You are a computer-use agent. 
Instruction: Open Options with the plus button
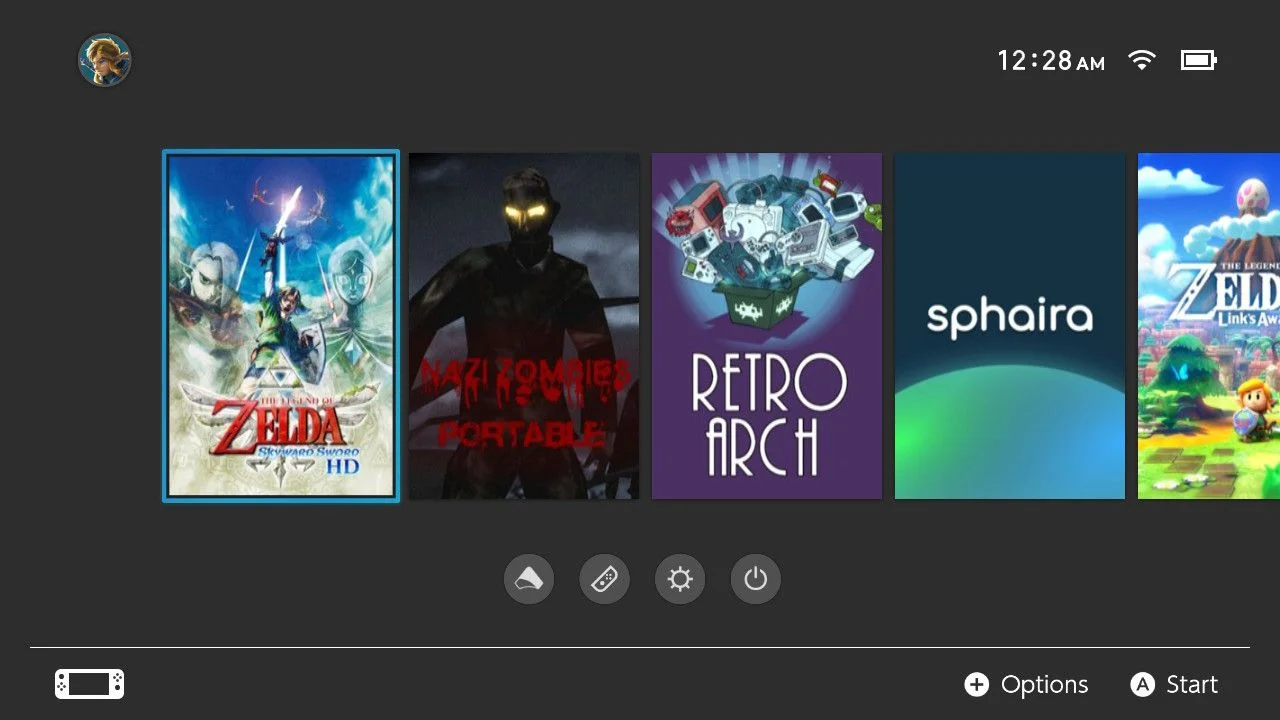point(1026,684)
